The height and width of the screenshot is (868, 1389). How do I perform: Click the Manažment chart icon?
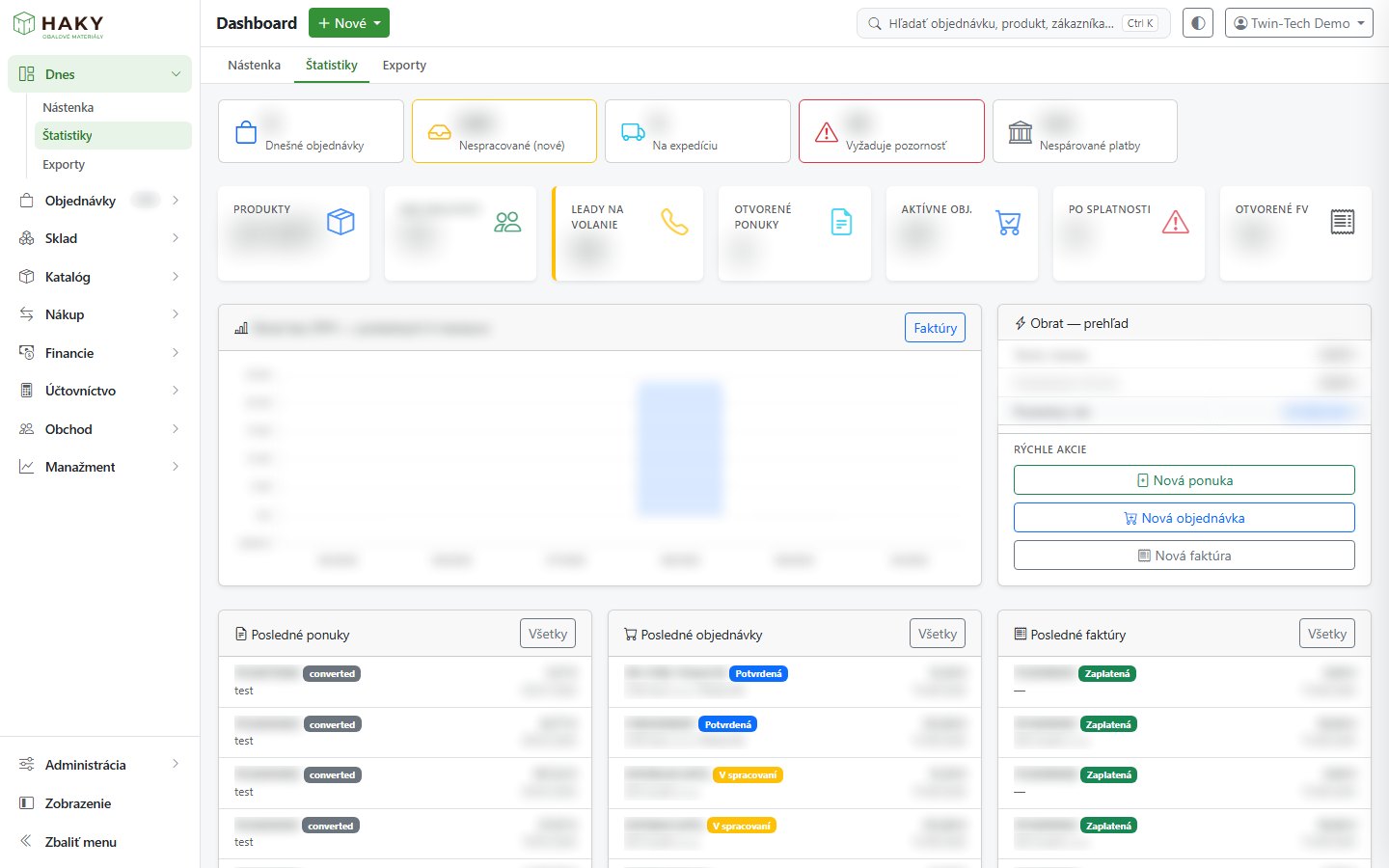tap(27, 467)
